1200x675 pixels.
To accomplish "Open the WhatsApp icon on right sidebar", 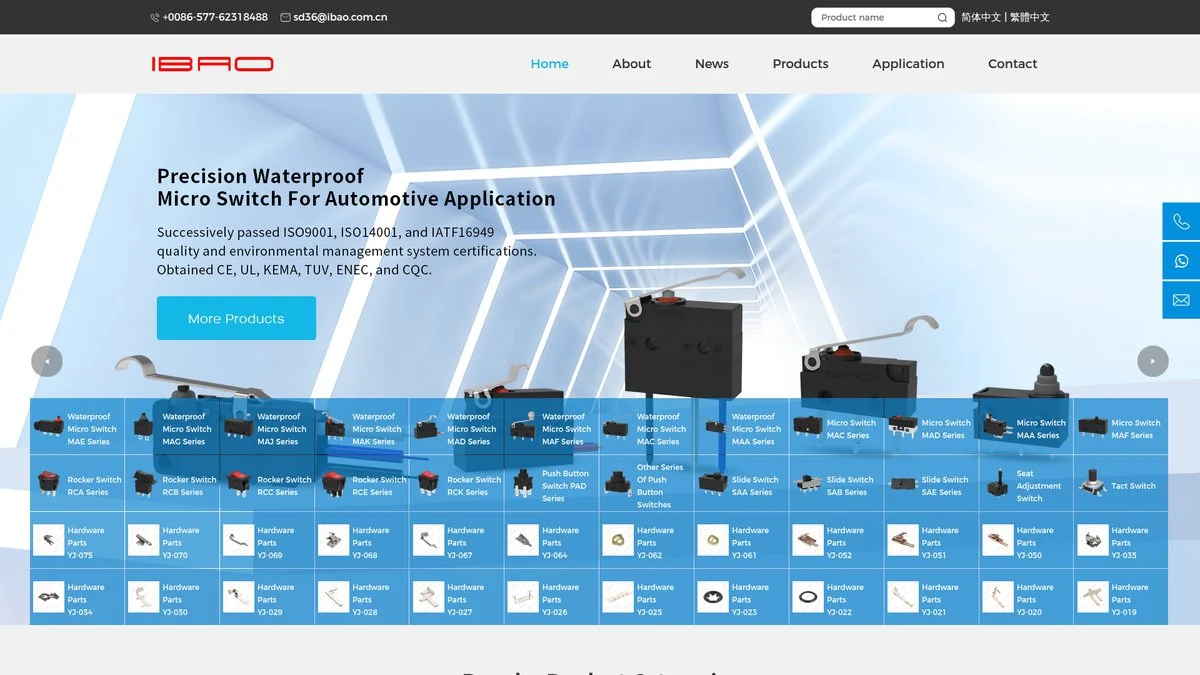I will coord(1181,261).
